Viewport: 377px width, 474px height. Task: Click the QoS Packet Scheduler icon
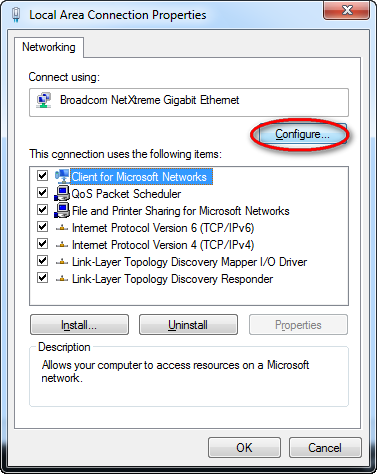pos(62,193)
